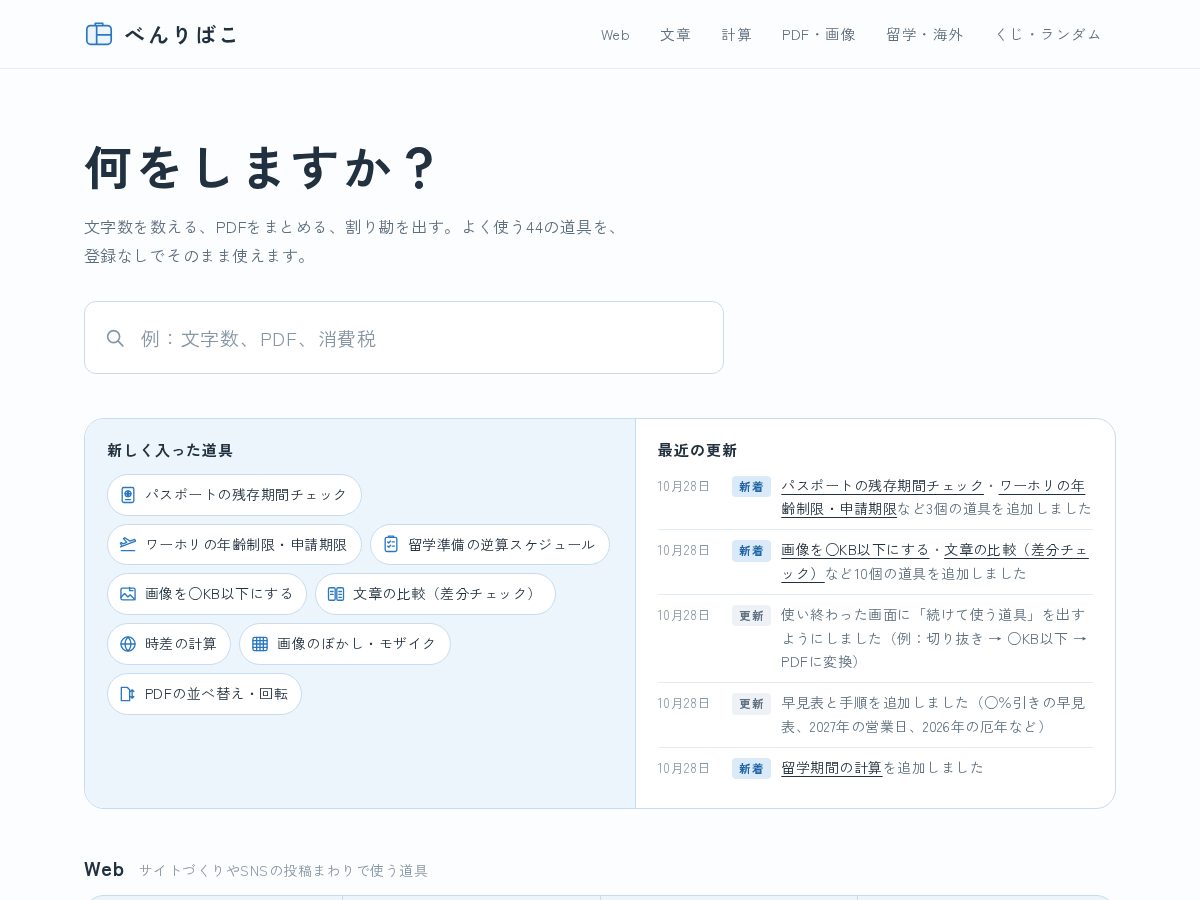
Task: Click the compare icon in 文章の比較 chip
Action: click(336, 594)
